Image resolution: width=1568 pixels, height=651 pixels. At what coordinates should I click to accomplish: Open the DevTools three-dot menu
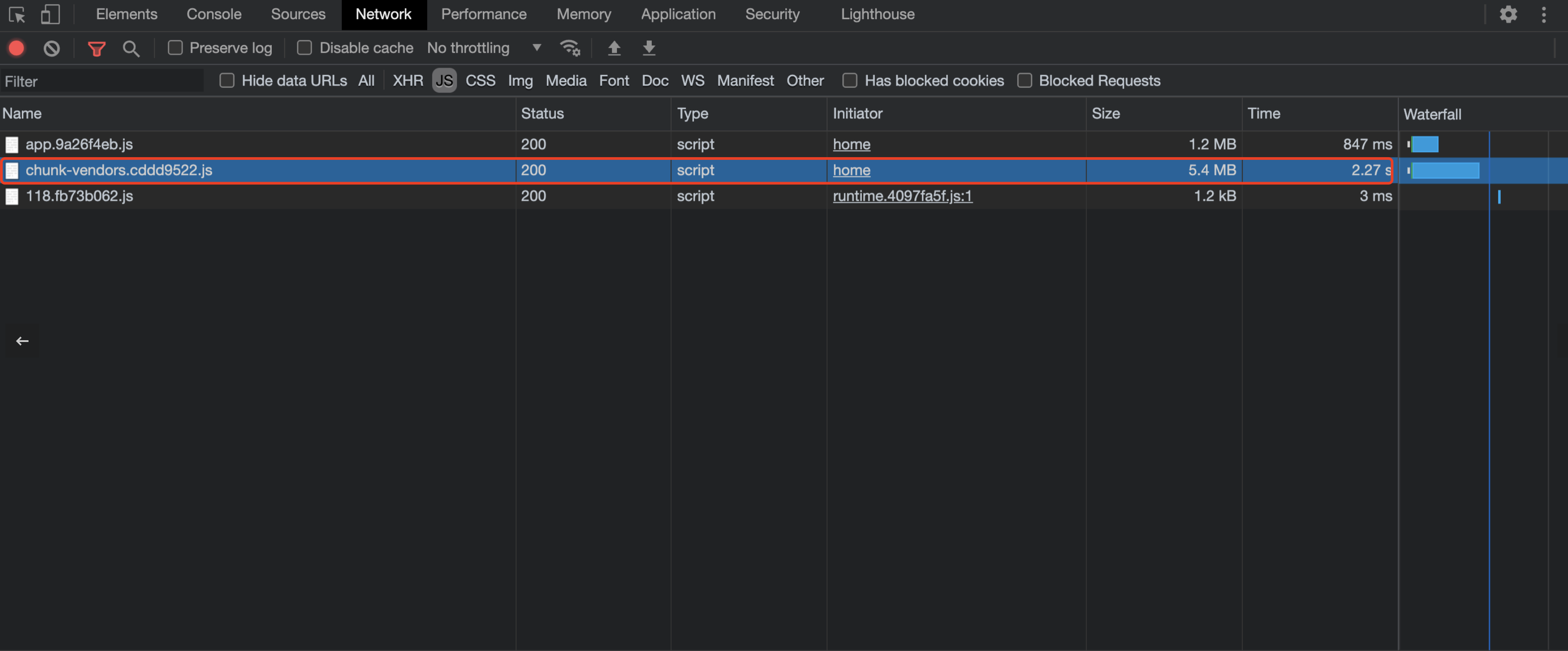tap(1543, 14)
